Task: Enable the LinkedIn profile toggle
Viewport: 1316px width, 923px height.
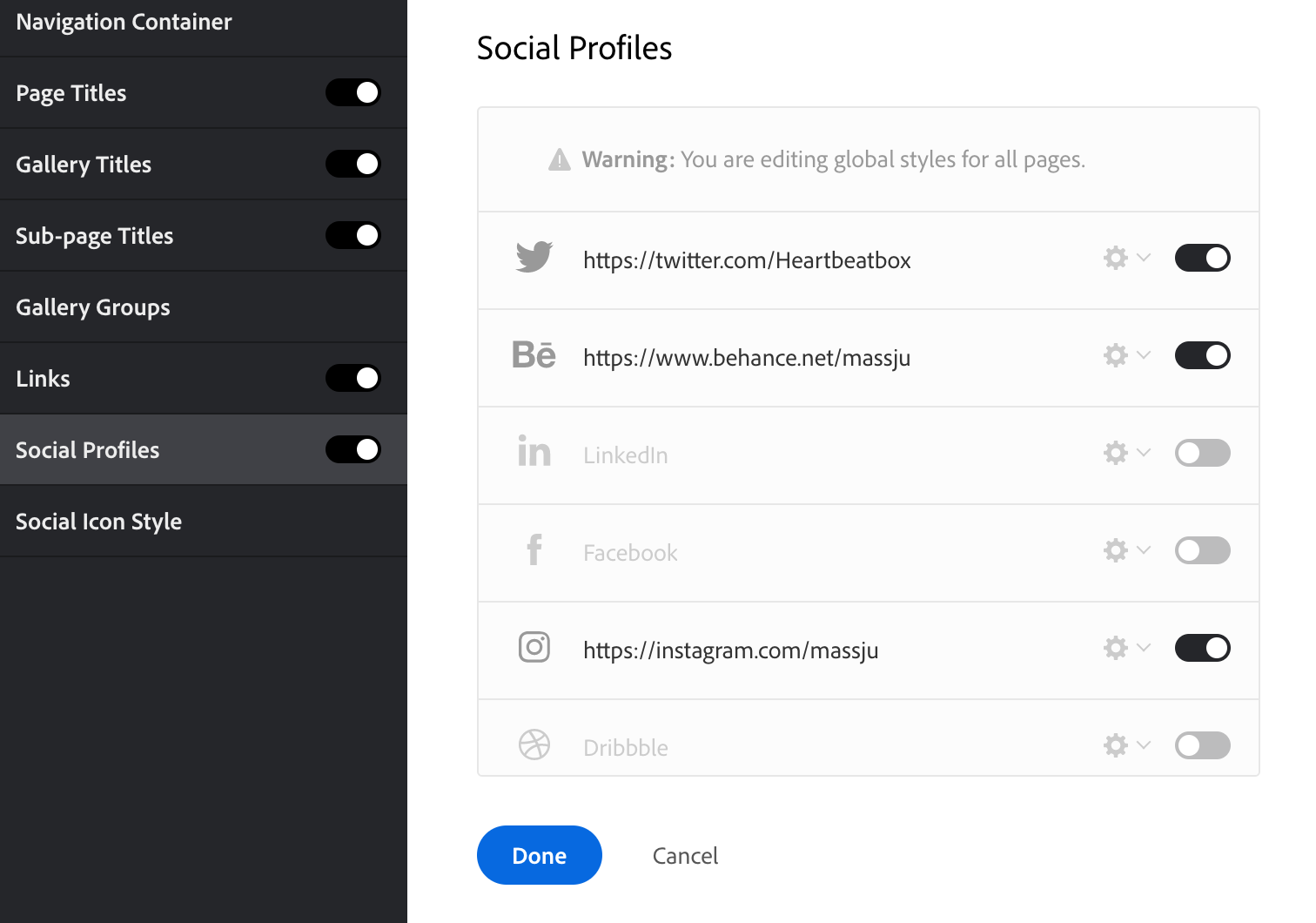Action: coord(1203,453)
